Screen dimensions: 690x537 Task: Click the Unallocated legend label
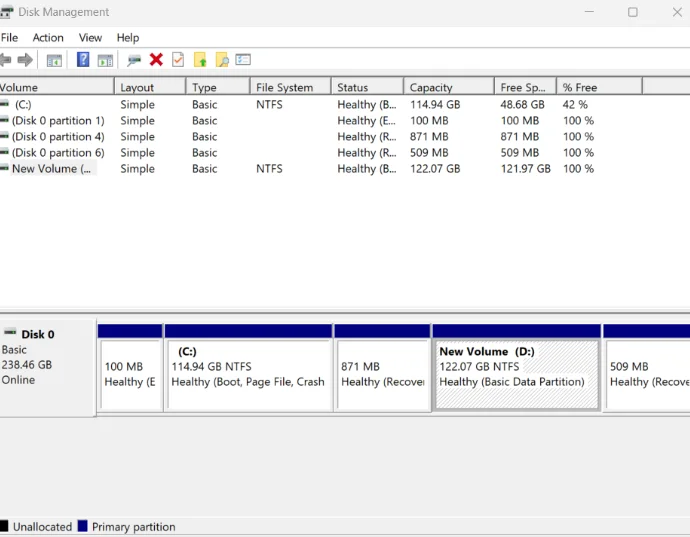(x=42, y=527)
